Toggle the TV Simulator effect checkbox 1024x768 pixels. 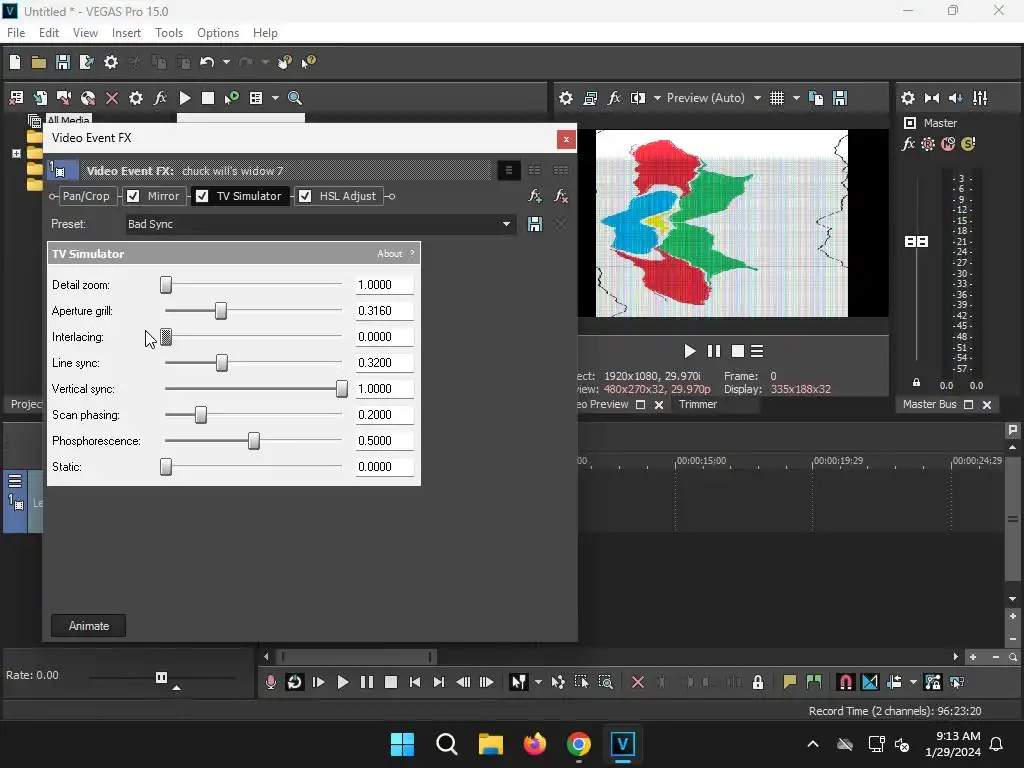[202, 196]
